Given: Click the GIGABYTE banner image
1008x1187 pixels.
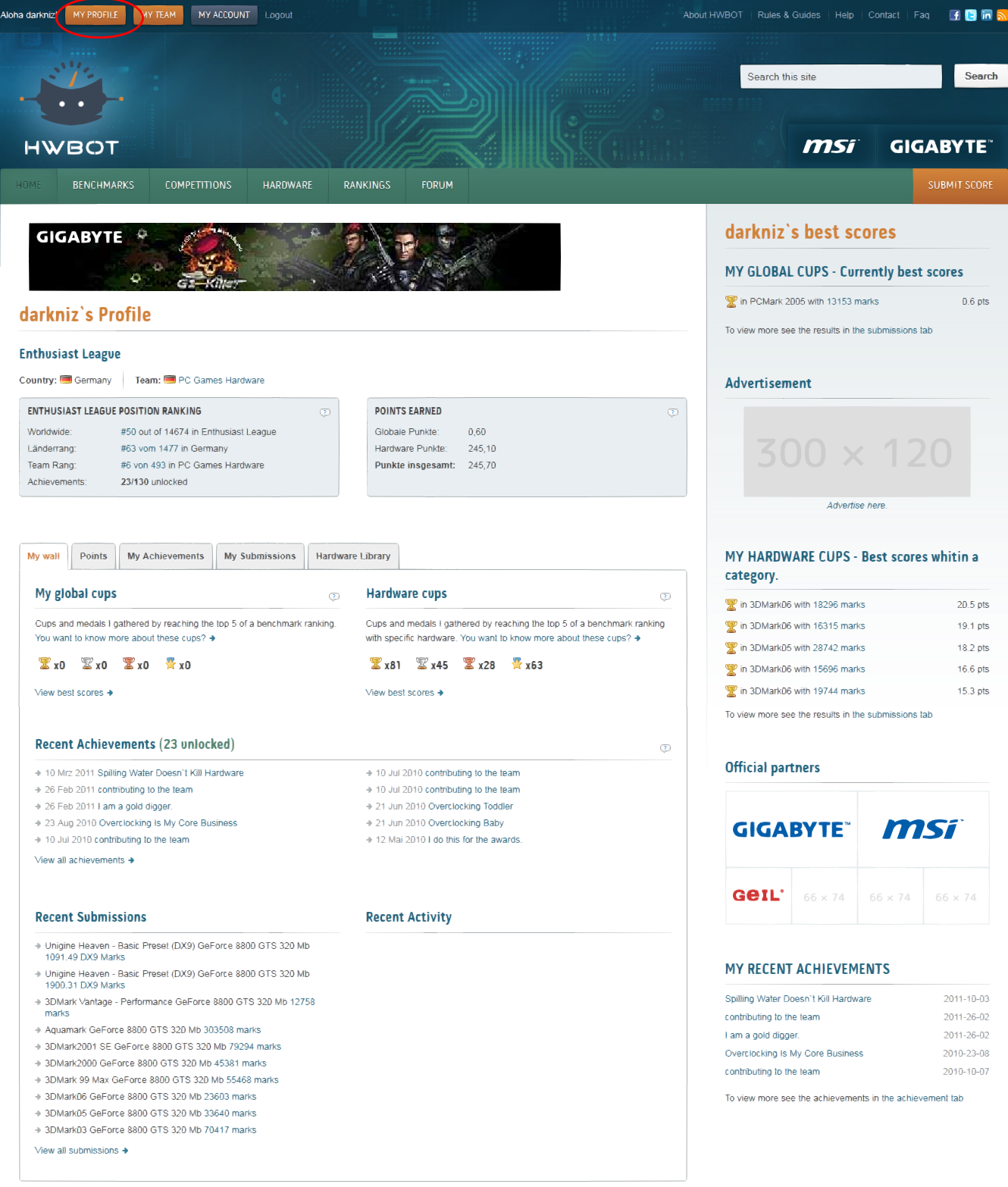Looking at the screenshot, I should click(x=295, y=257).
